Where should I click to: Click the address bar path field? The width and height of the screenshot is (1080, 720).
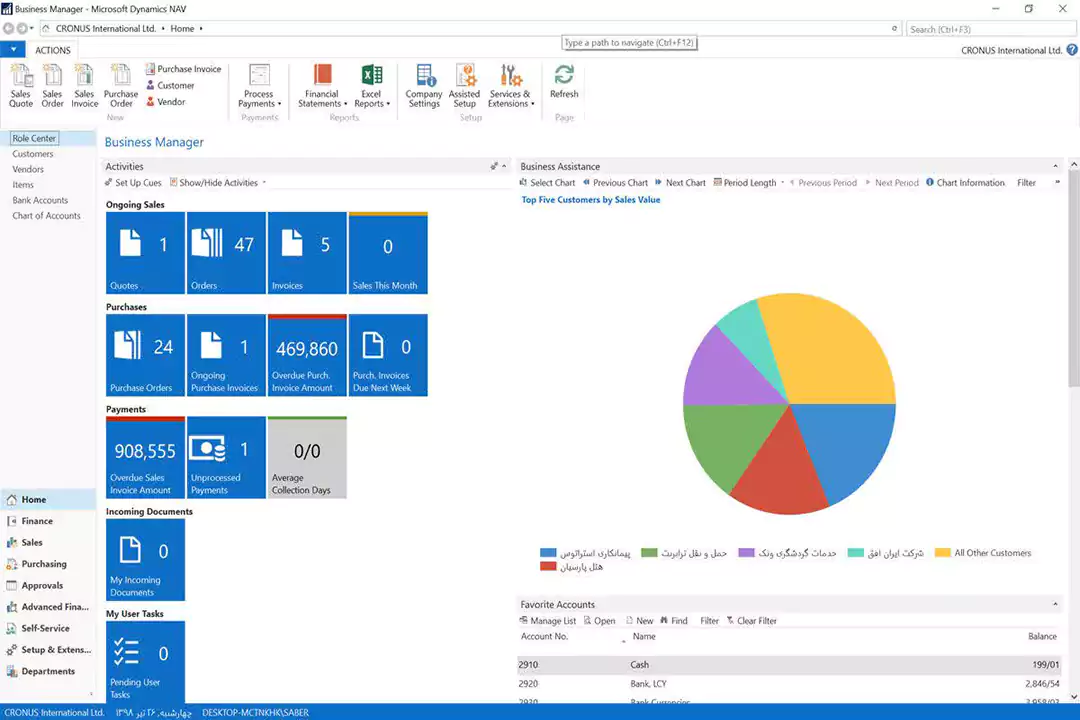point(470,28)
